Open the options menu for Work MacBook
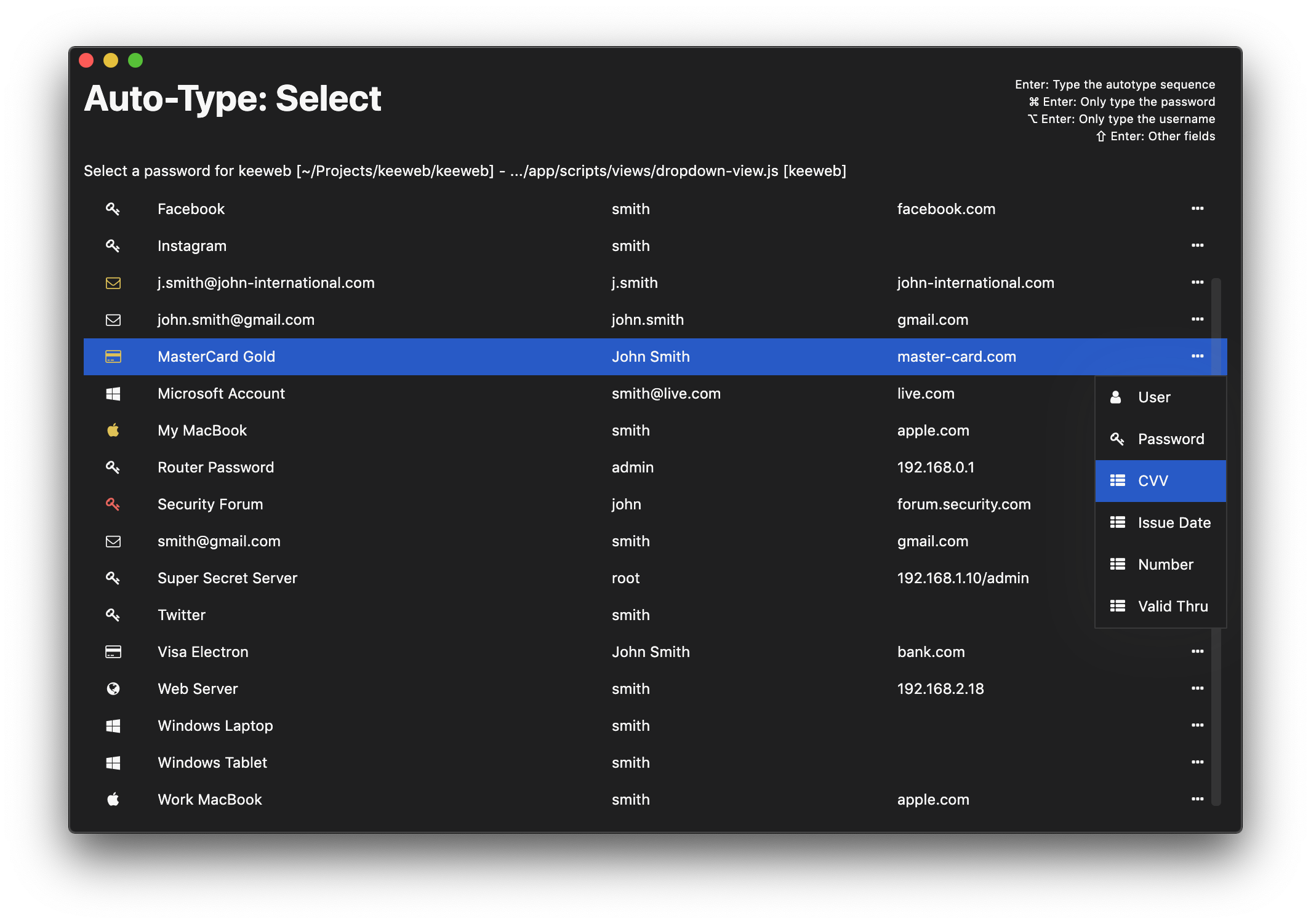Image resolution: width=1311 pixels, height=924 pixels. (x=1197, y=800)
